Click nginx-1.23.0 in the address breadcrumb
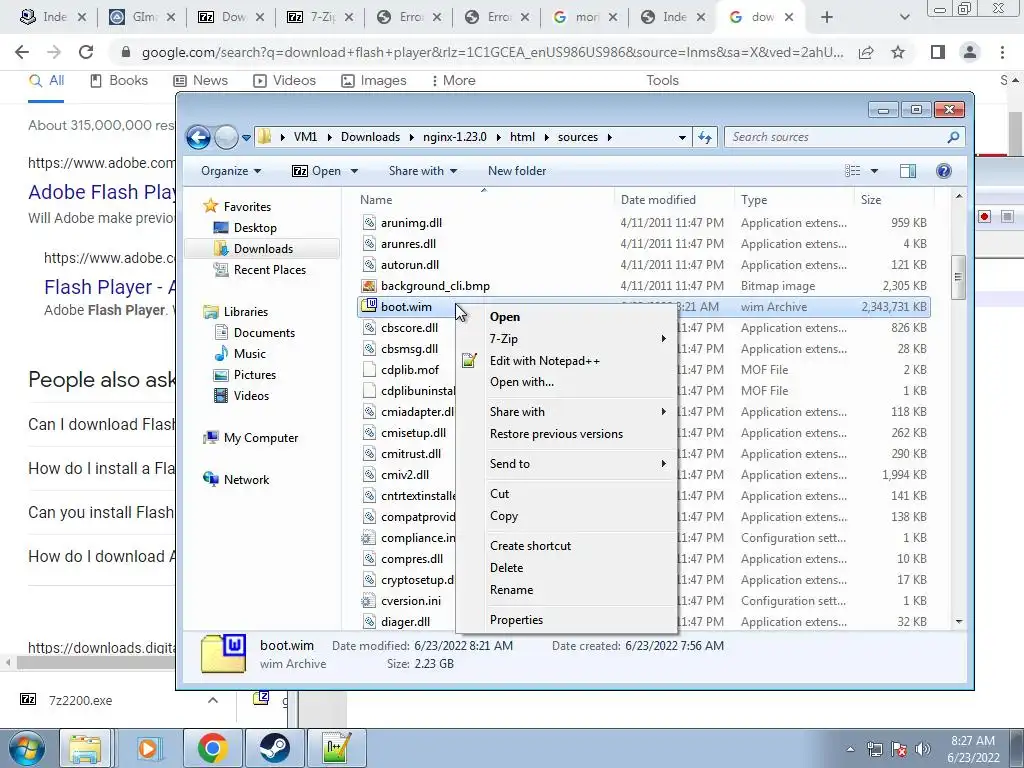This screenshot has height=768, width=1024. click(455, 137)
